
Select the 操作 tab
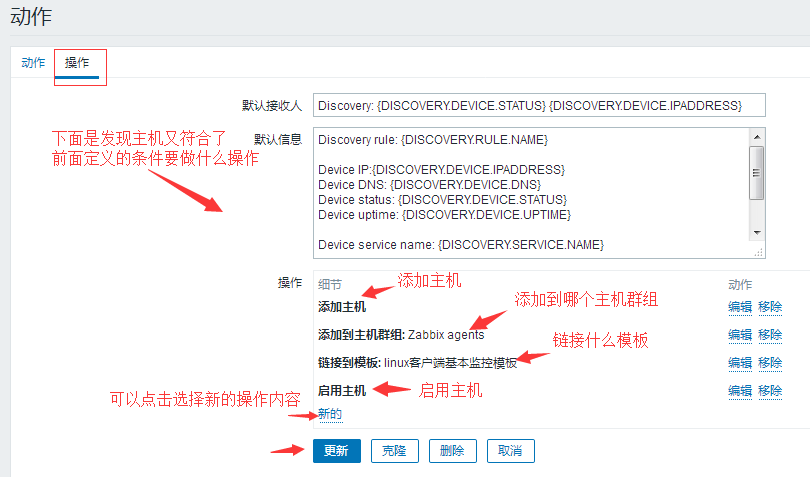[77, 62]
